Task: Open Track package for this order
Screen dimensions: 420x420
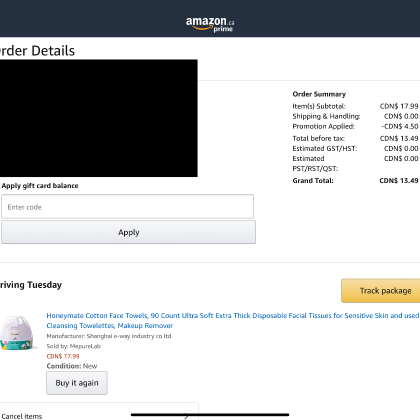Action: click(x=381, y=291)
